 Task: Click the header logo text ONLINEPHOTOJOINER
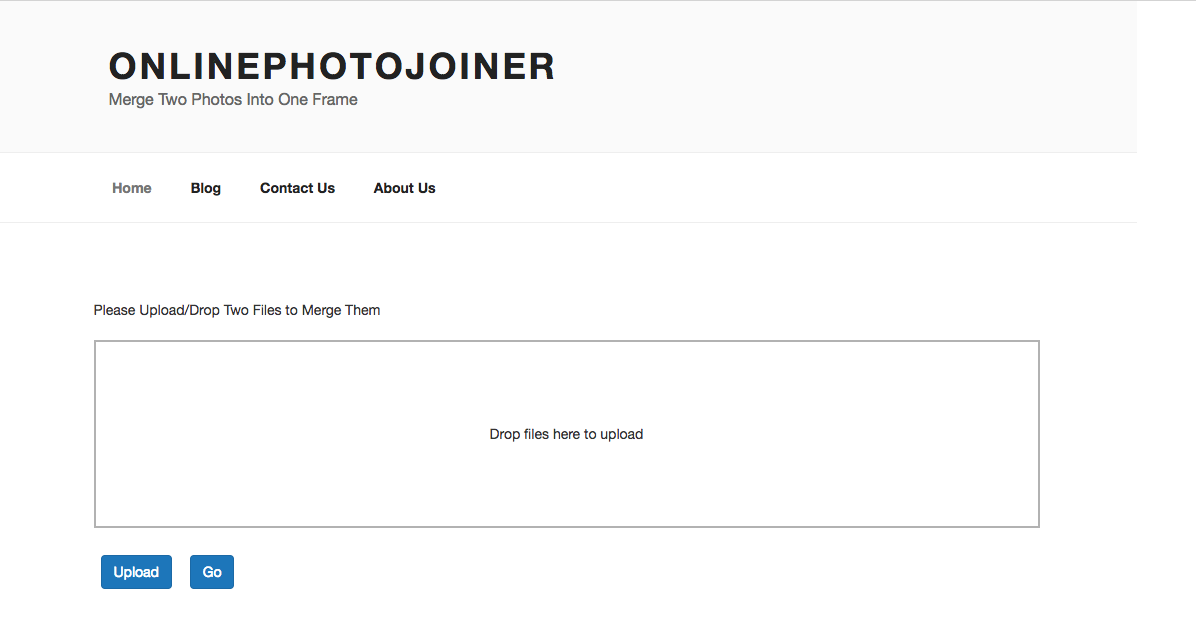click(331, 67)
